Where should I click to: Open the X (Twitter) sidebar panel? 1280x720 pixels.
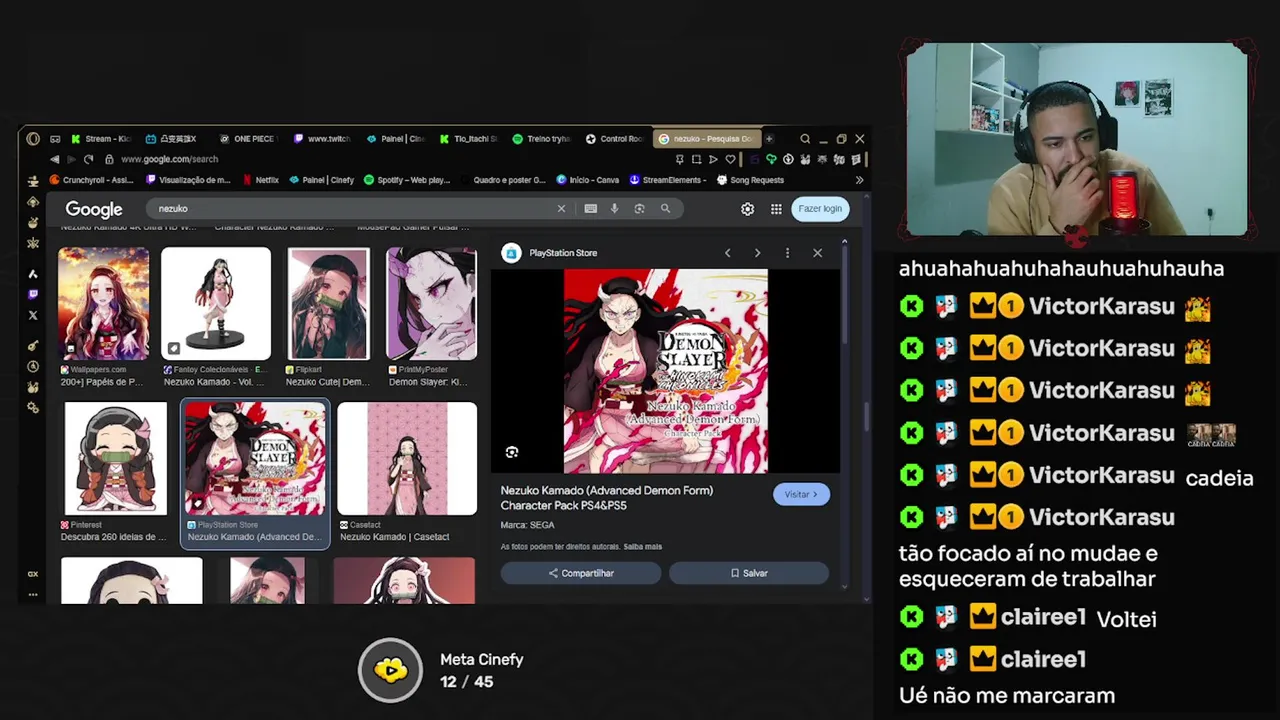point(33,315)
